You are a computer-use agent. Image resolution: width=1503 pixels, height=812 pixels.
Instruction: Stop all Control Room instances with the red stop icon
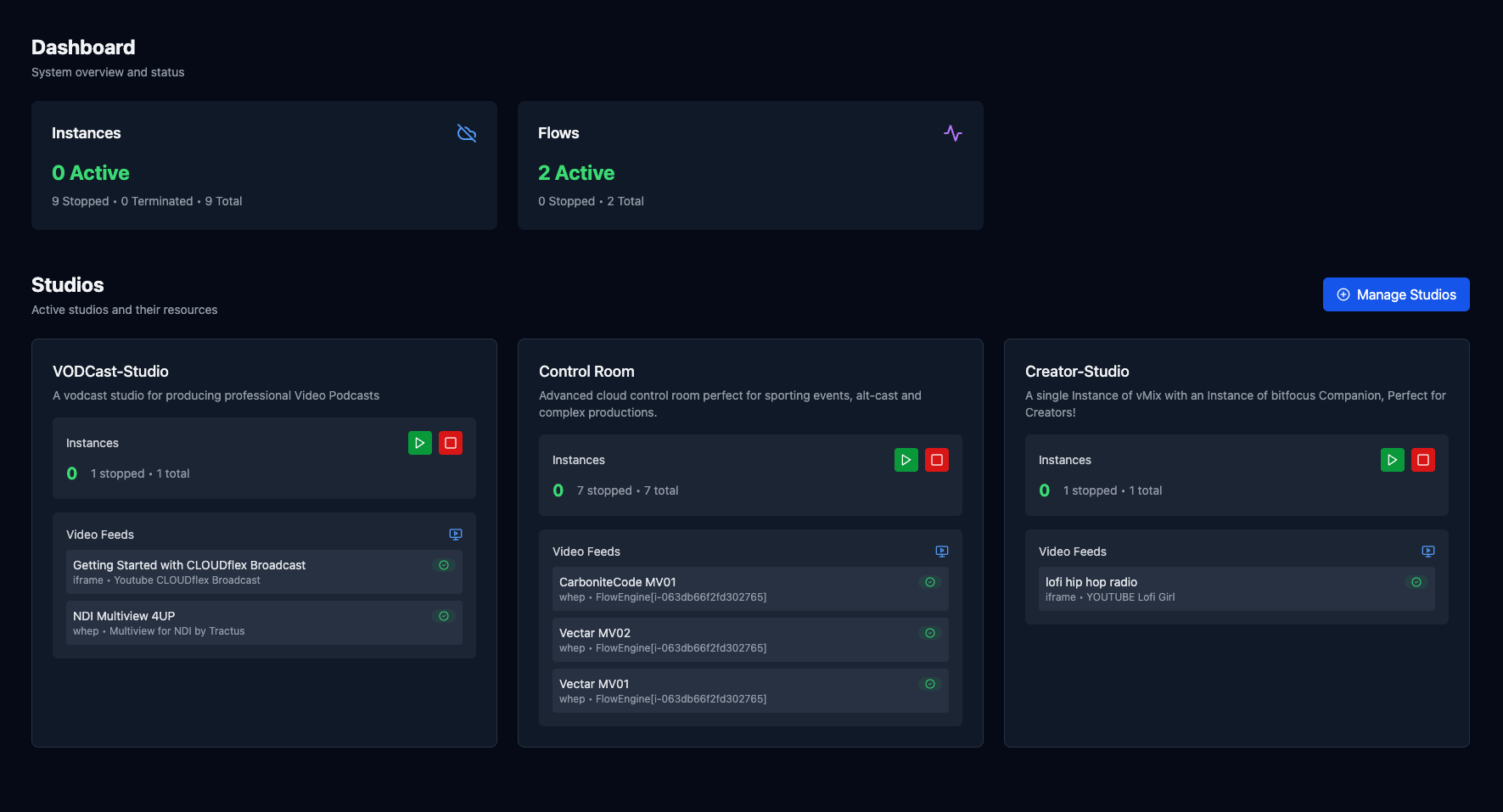pyautogui.click(x=937, y=459)
